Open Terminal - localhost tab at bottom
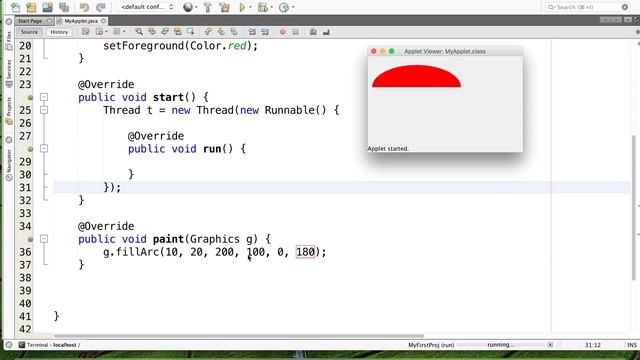 [50, 345]
